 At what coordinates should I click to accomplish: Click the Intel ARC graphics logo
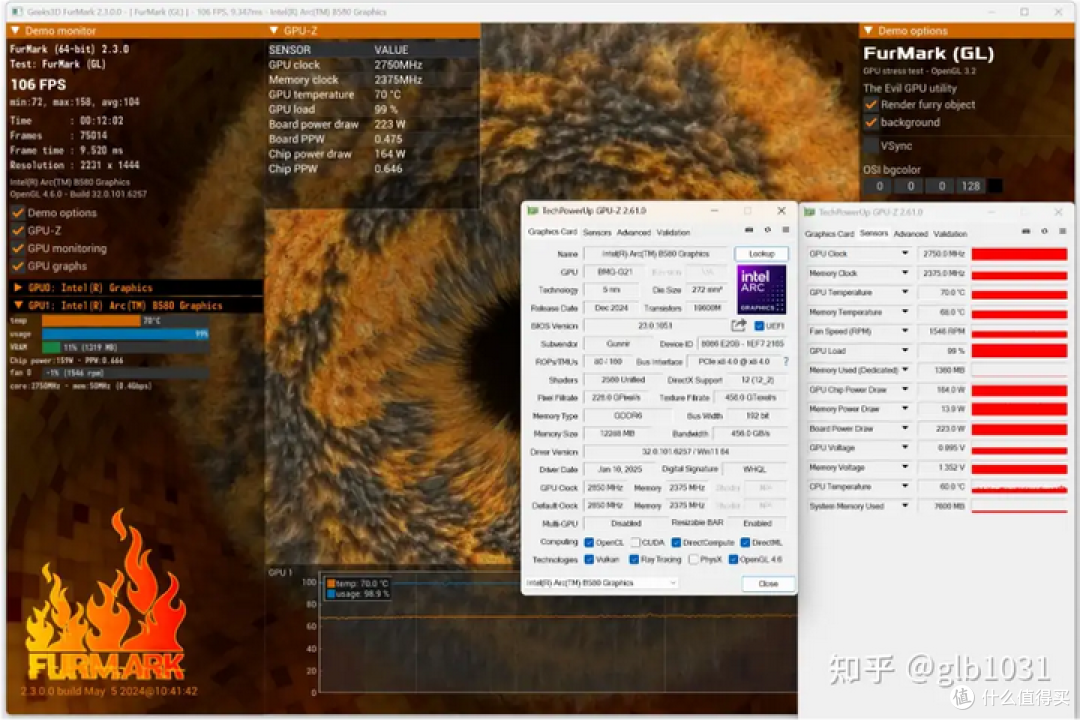click(761, 289)
